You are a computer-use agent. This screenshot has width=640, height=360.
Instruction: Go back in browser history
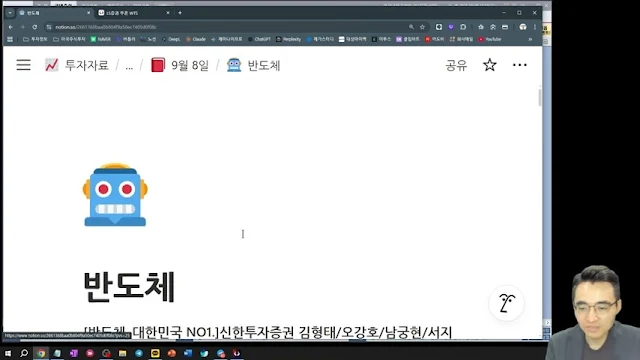[11, 27]
